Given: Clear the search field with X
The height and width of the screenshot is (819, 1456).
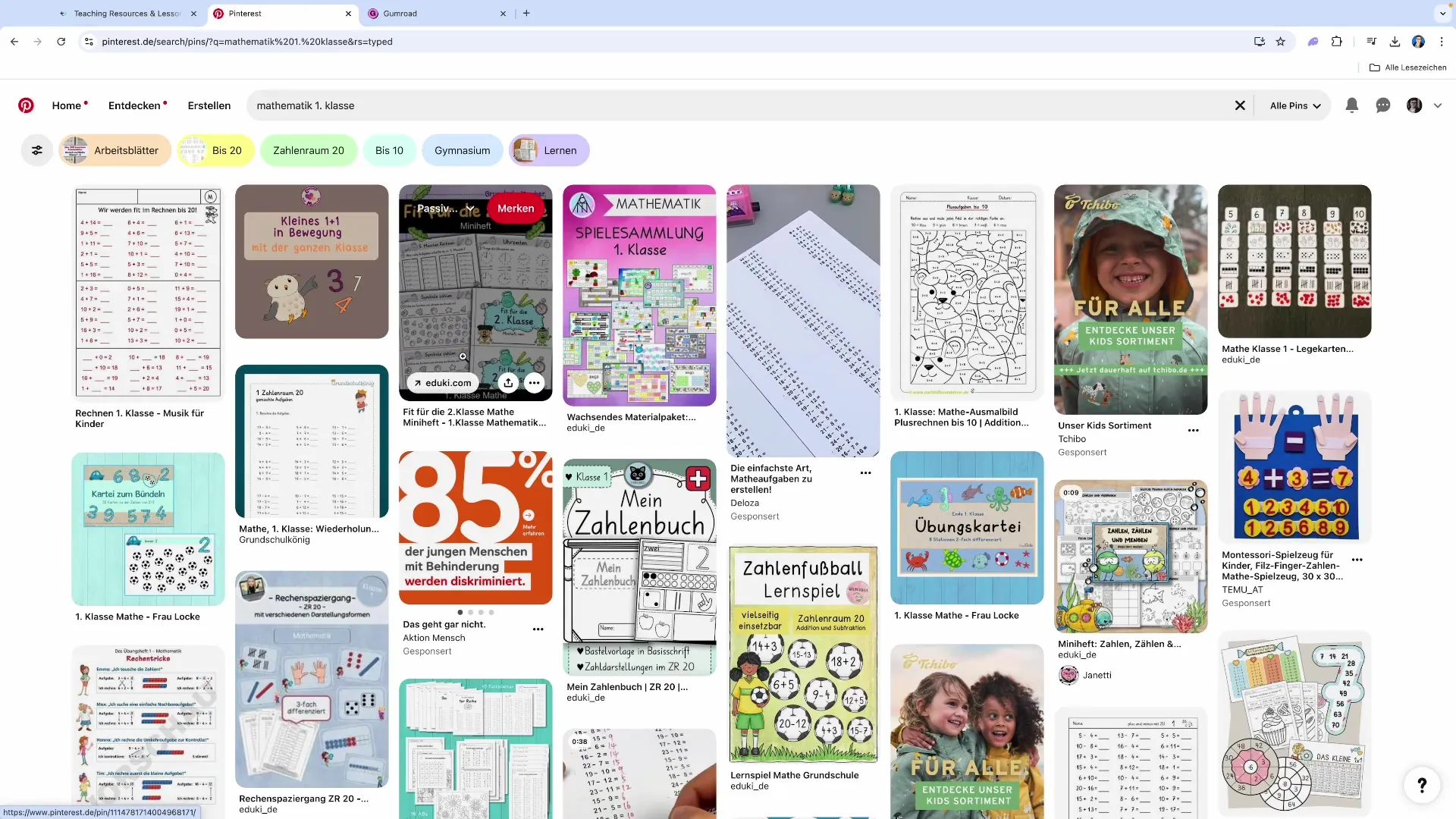Looking at the screenshot, I should coord(1240,105).
